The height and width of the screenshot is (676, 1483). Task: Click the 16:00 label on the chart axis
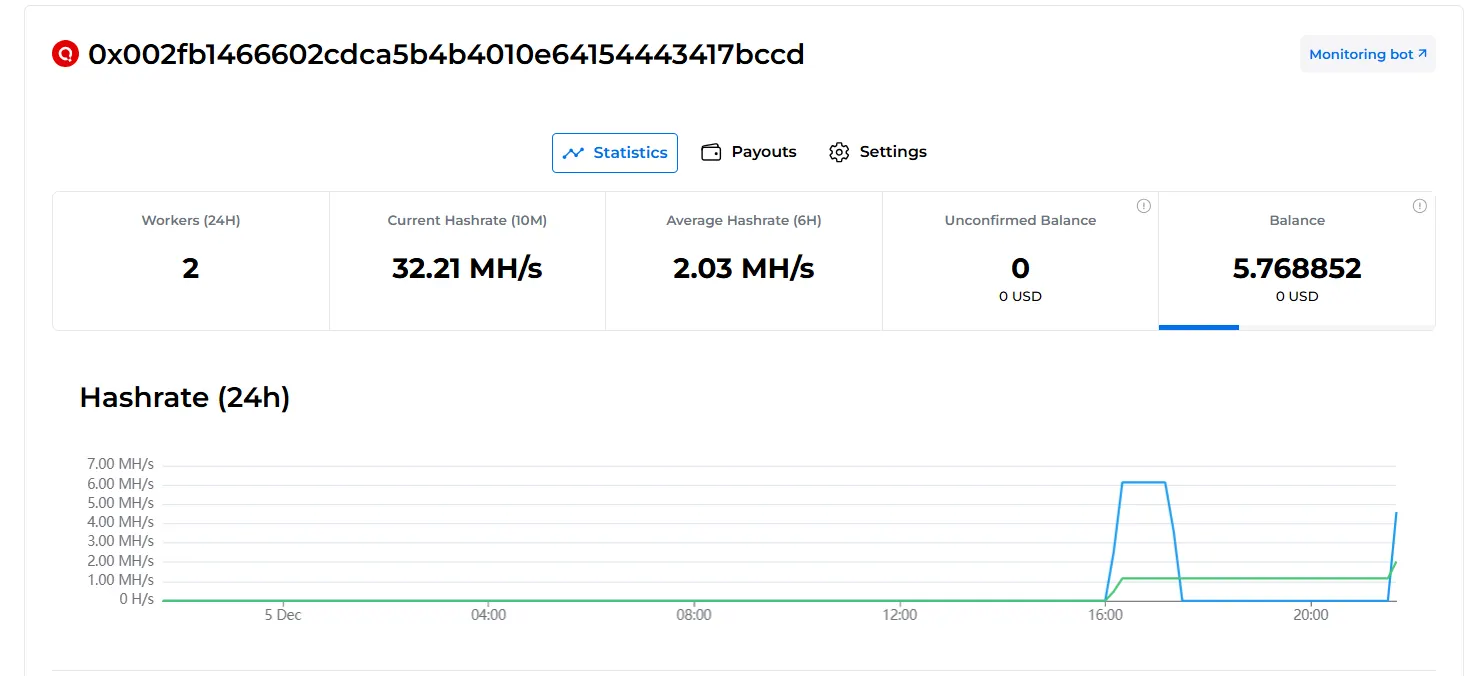(x=1105, y=615)
